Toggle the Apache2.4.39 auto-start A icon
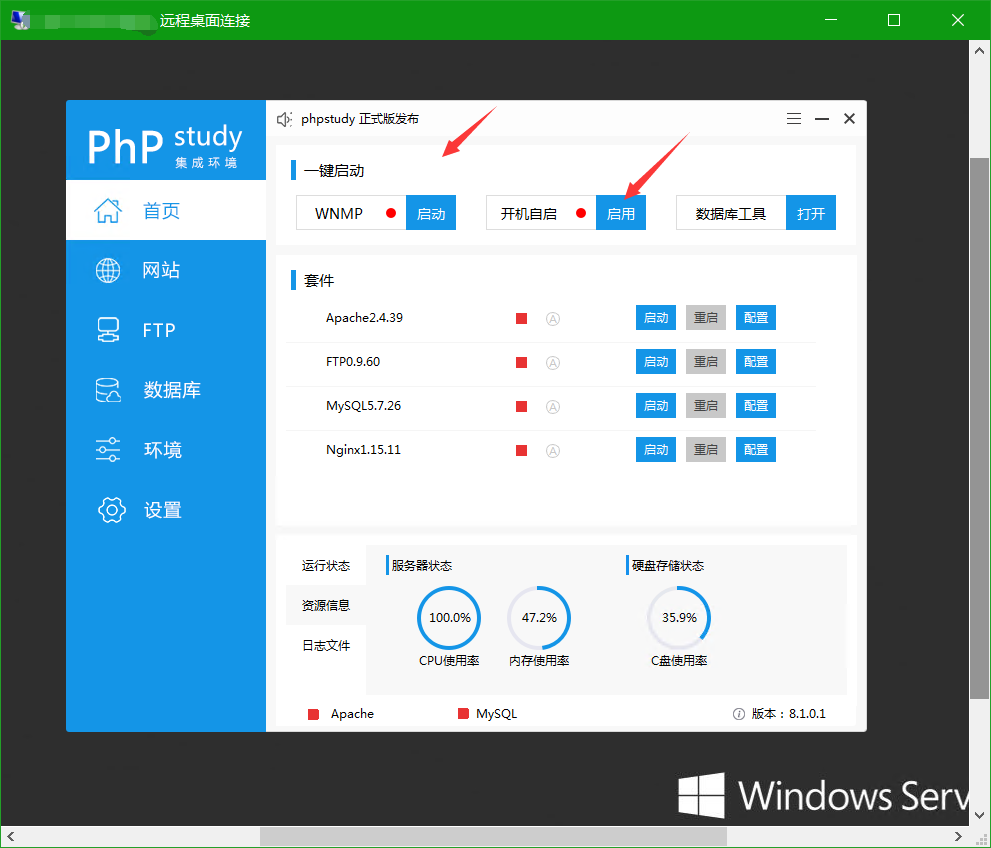This screenshot has width=991, height=848. click(x=553, y=319)
